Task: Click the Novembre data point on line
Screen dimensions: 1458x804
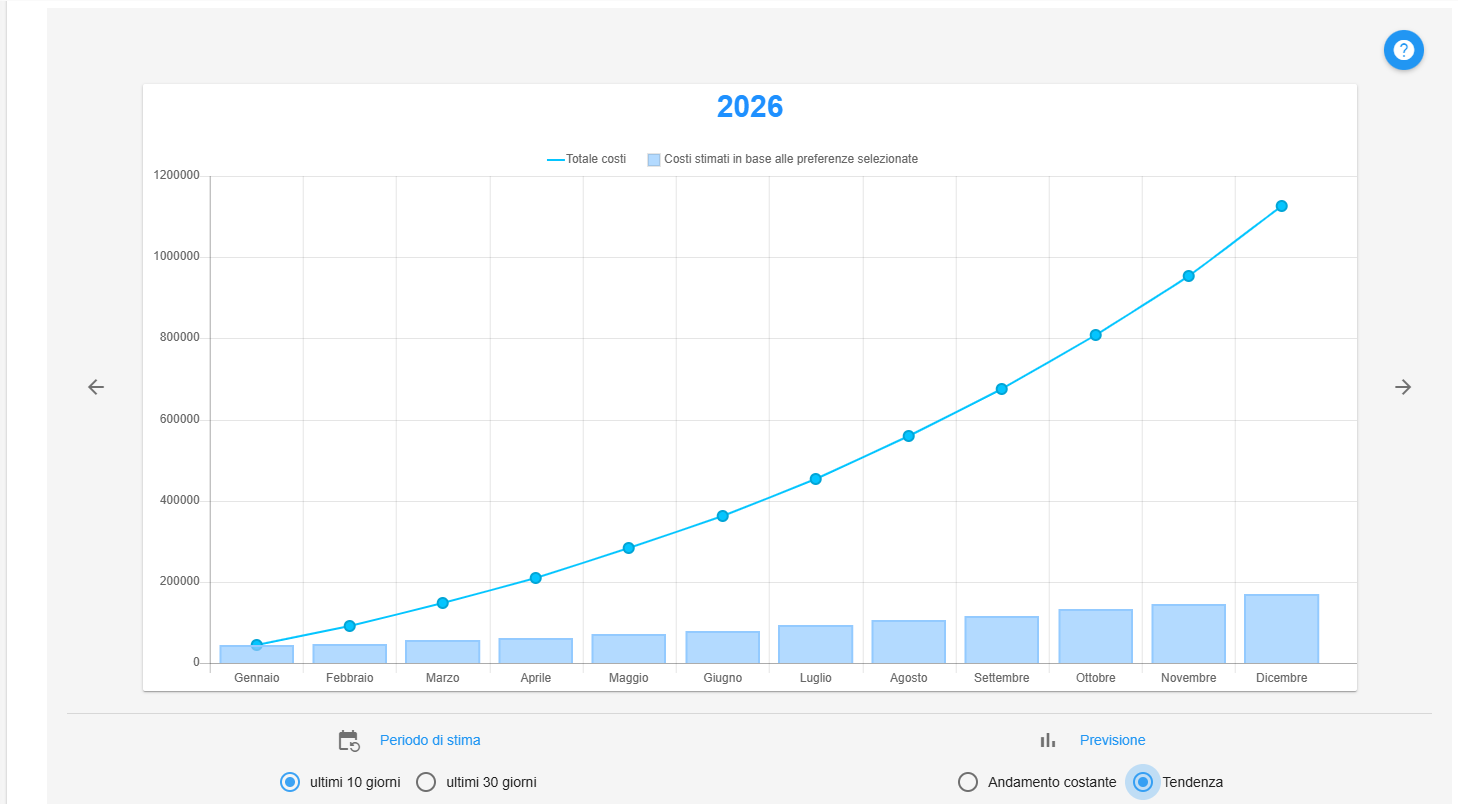Action: [1188, 276]
